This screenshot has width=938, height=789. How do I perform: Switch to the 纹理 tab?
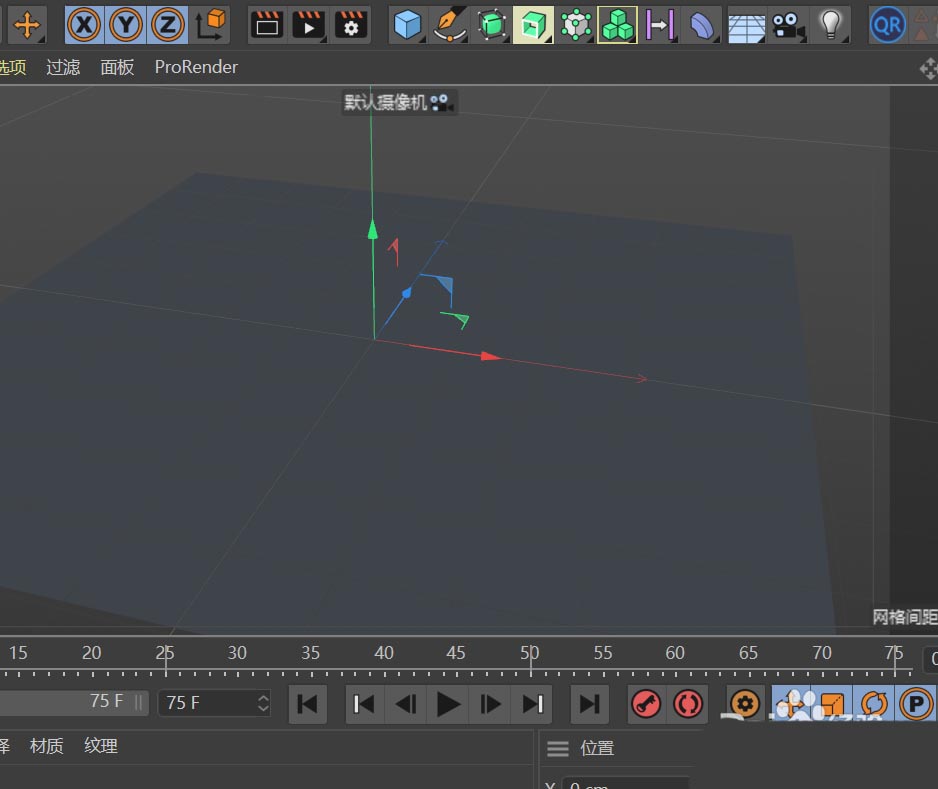coord(100,747)
